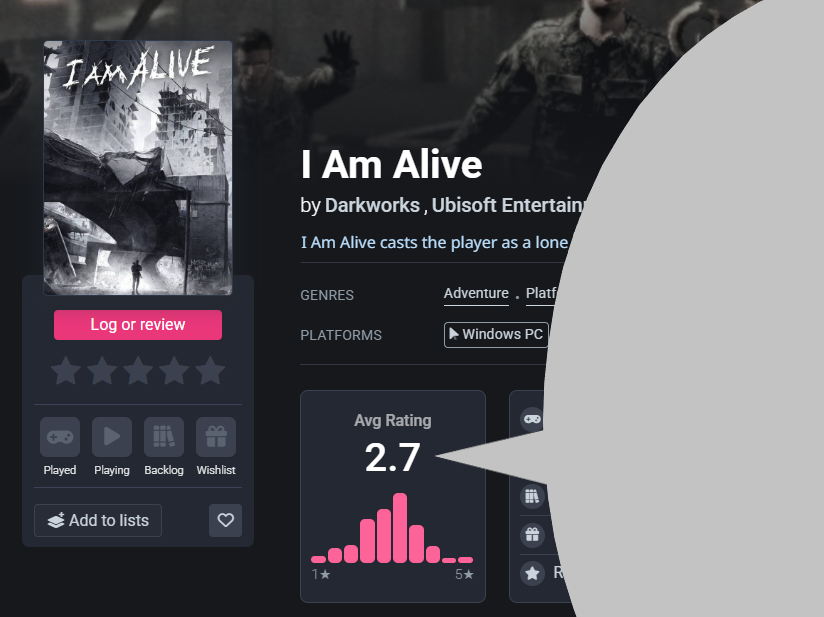Click the heart favorite icon
The image size is (824, 617).
point(225,520)
